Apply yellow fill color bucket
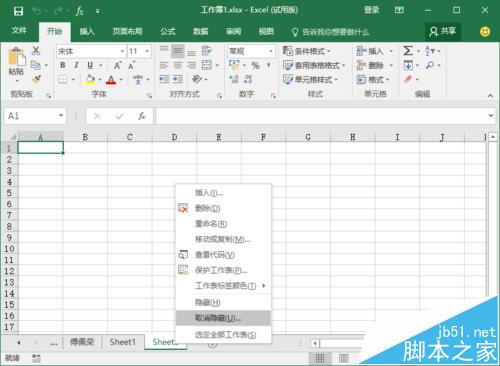Viewport: 500px width, 366px height. click(90, 79)
